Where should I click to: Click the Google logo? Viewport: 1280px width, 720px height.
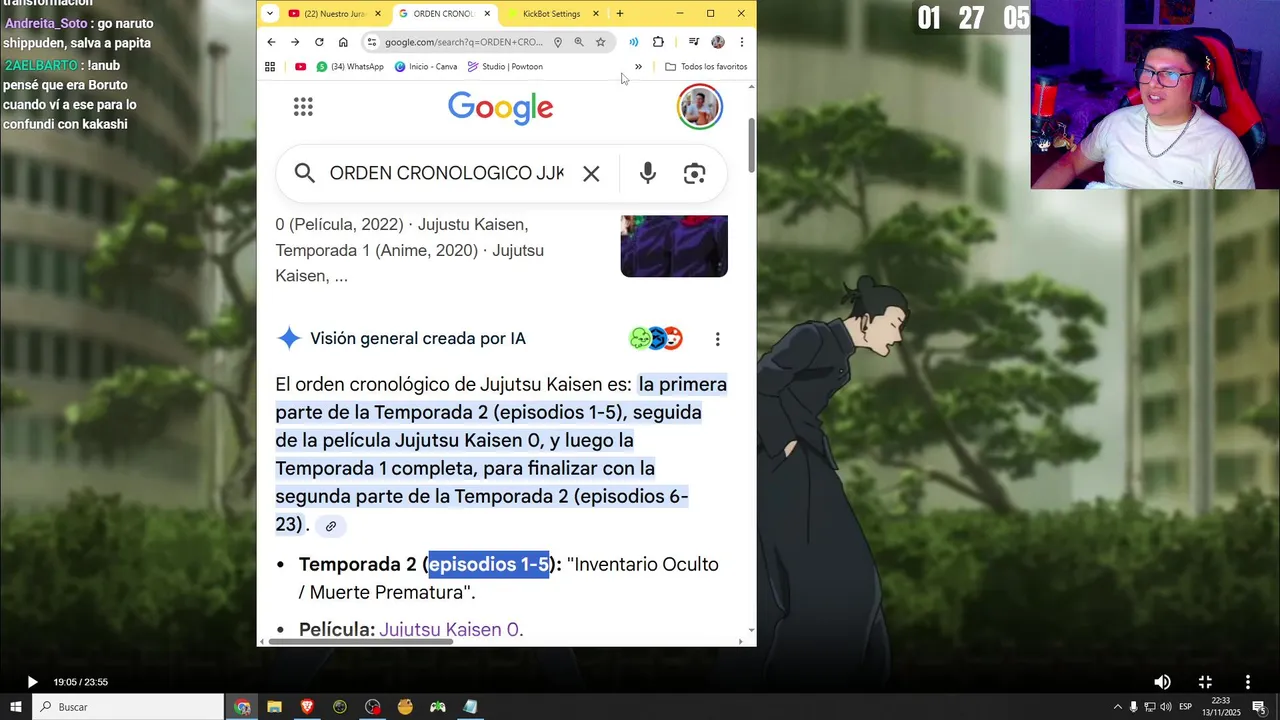500,108
